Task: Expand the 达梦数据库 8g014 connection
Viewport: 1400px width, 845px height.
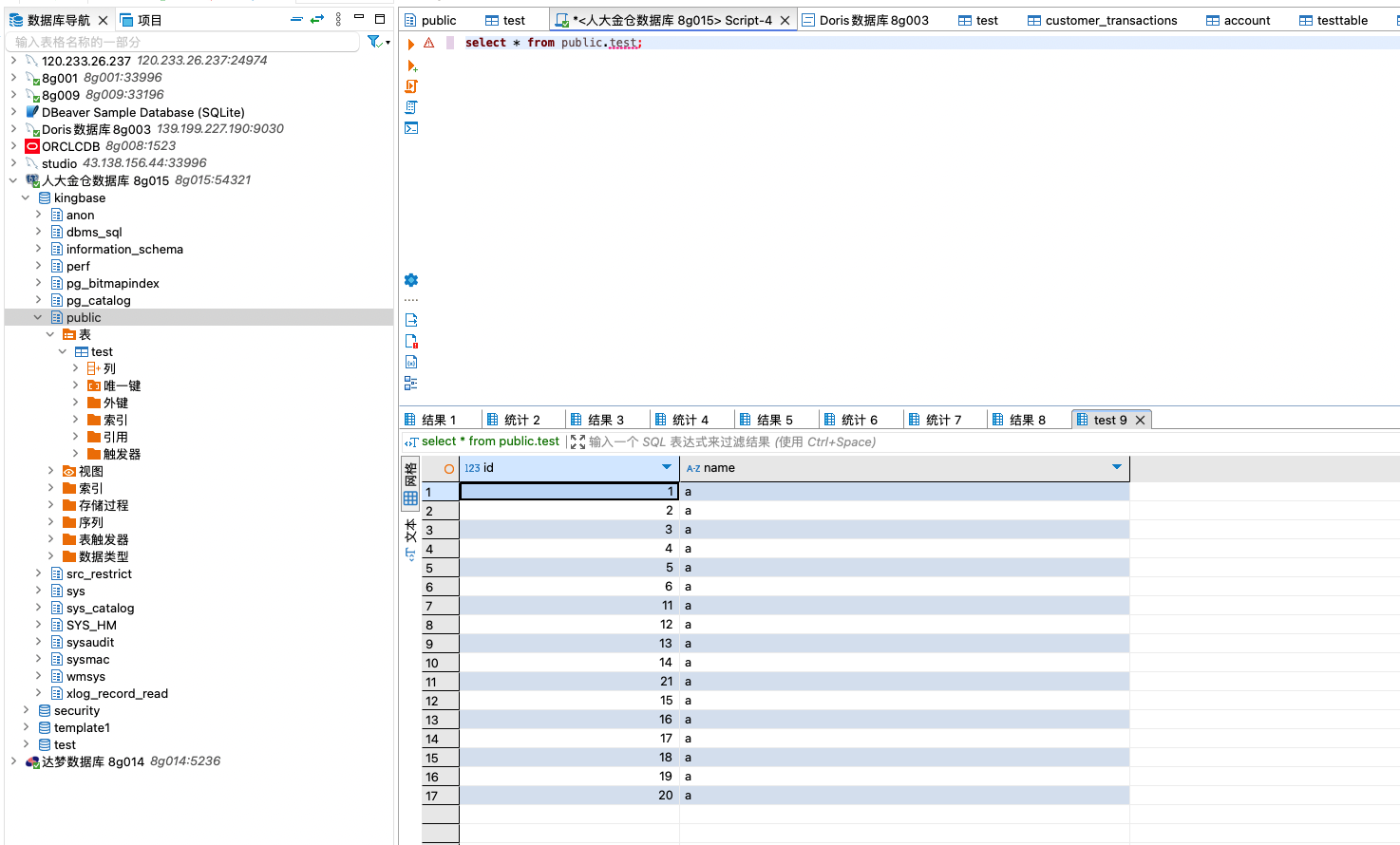Action: click(x=13, y=761)
